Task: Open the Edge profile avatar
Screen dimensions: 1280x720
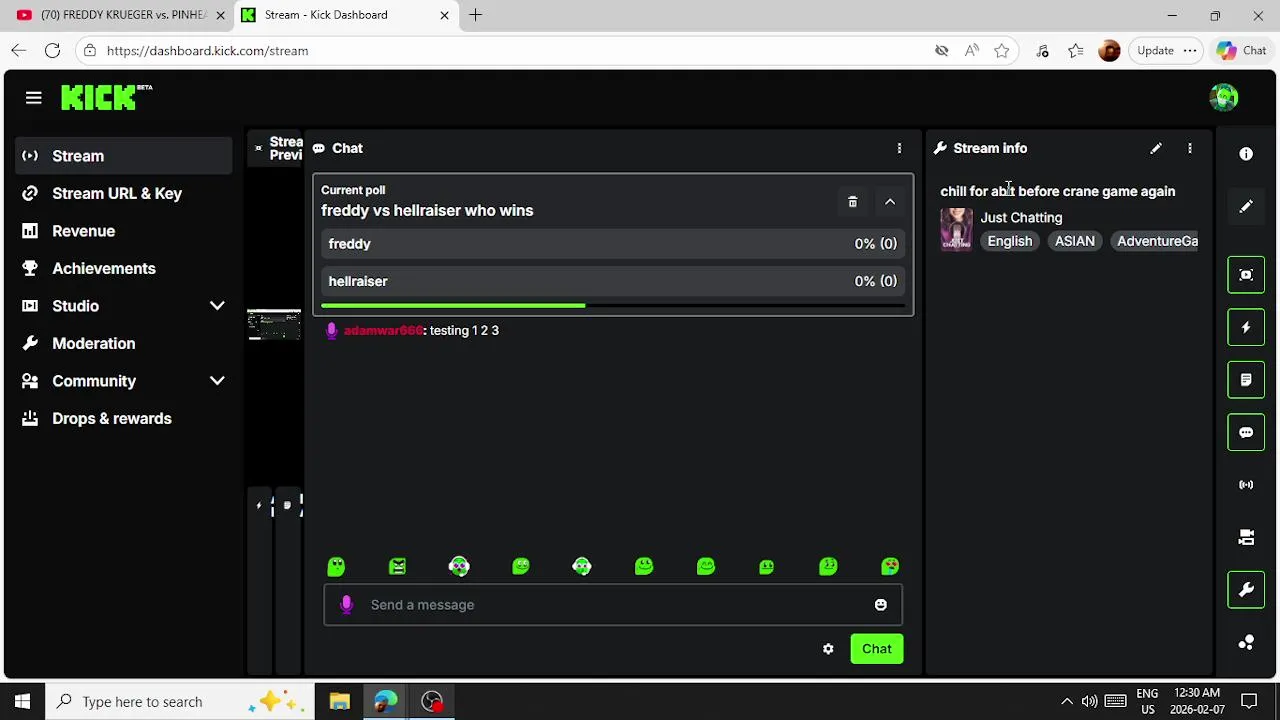Action: pyautogui.click(x=1109, y=50)
